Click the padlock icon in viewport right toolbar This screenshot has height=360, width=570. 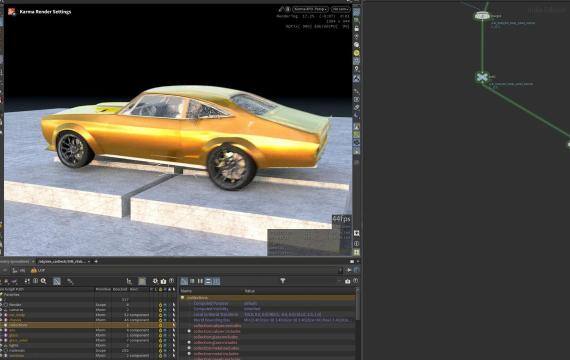[x=357, y=28]
